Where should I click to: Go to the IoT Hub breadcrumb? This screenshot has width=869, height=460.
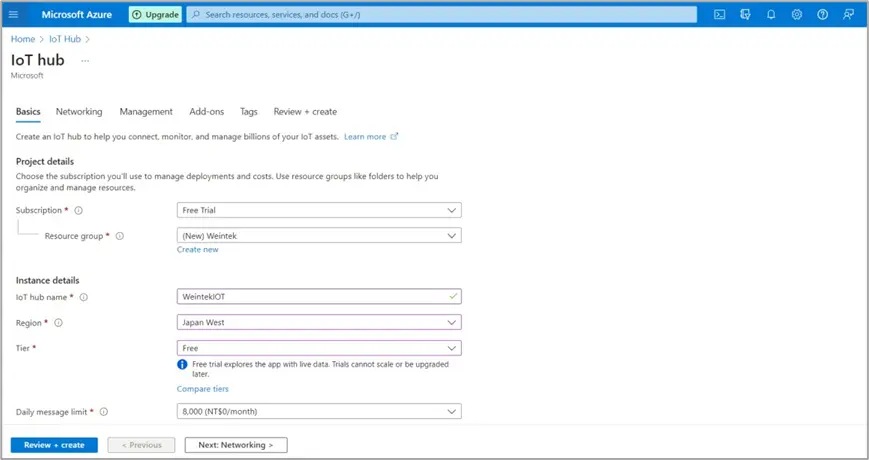[65, 39]
